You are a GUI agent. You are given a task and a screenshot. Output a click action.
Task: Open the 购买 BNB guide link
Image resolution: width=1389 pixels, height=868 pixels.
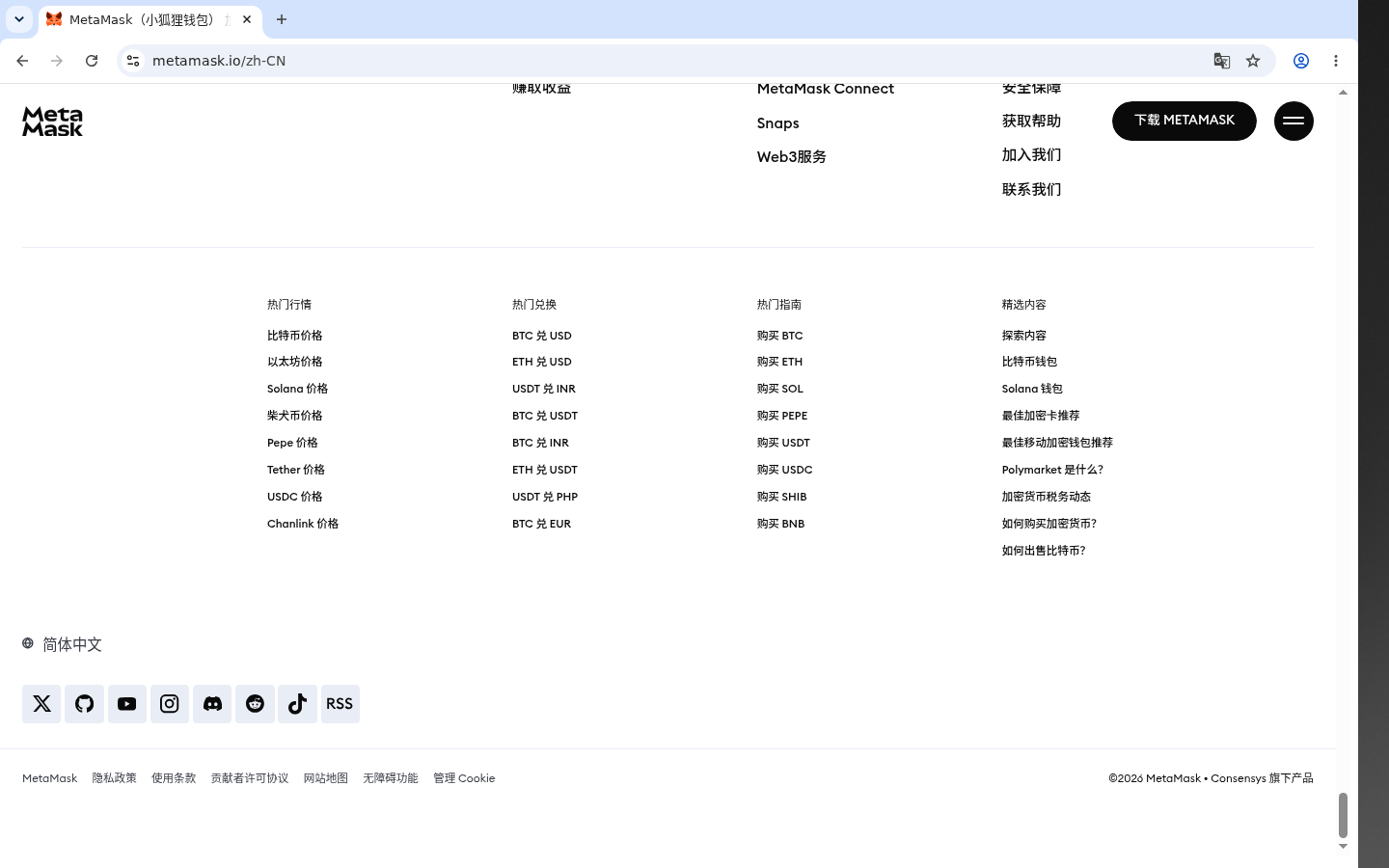click(x=781, y=524)
